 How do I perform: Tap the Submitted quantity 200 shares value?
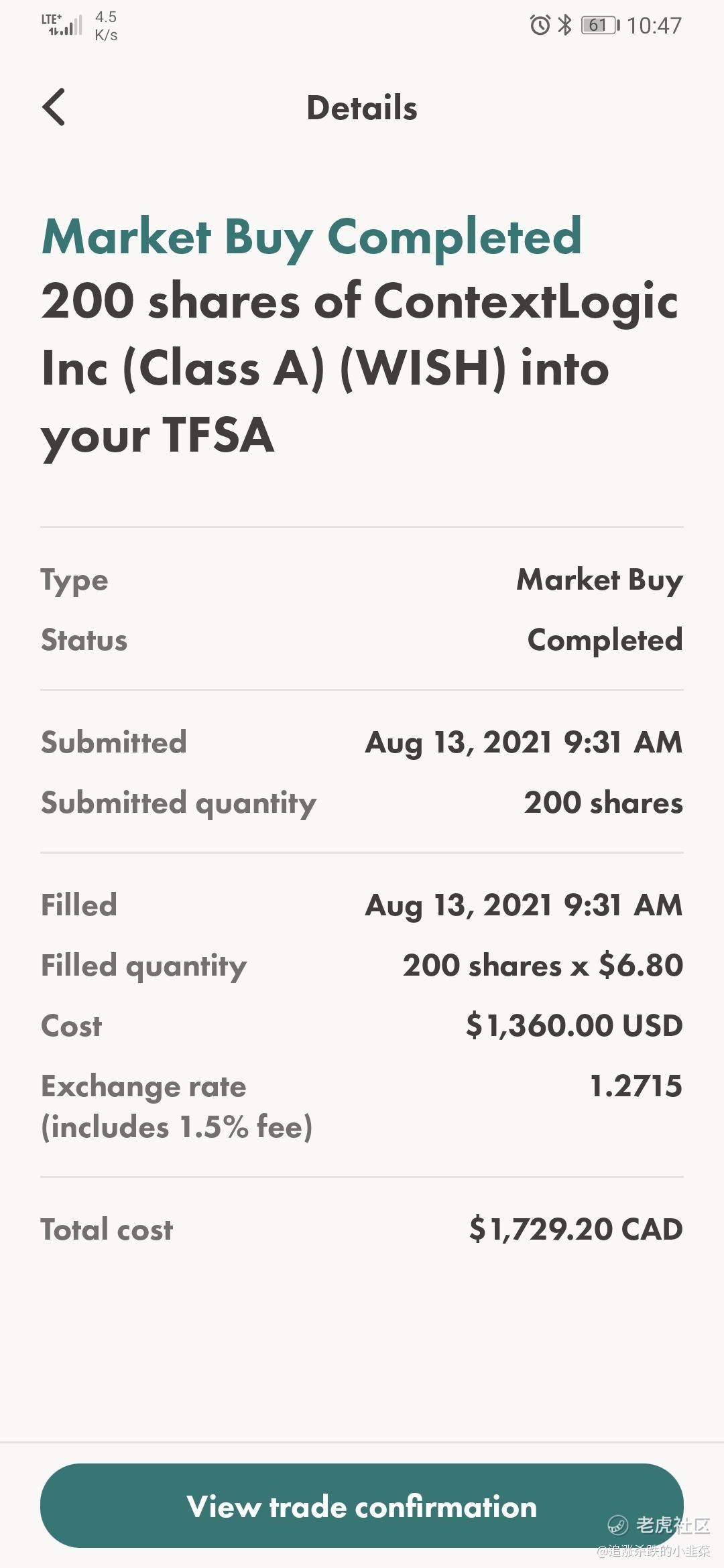tap(603, 803)
